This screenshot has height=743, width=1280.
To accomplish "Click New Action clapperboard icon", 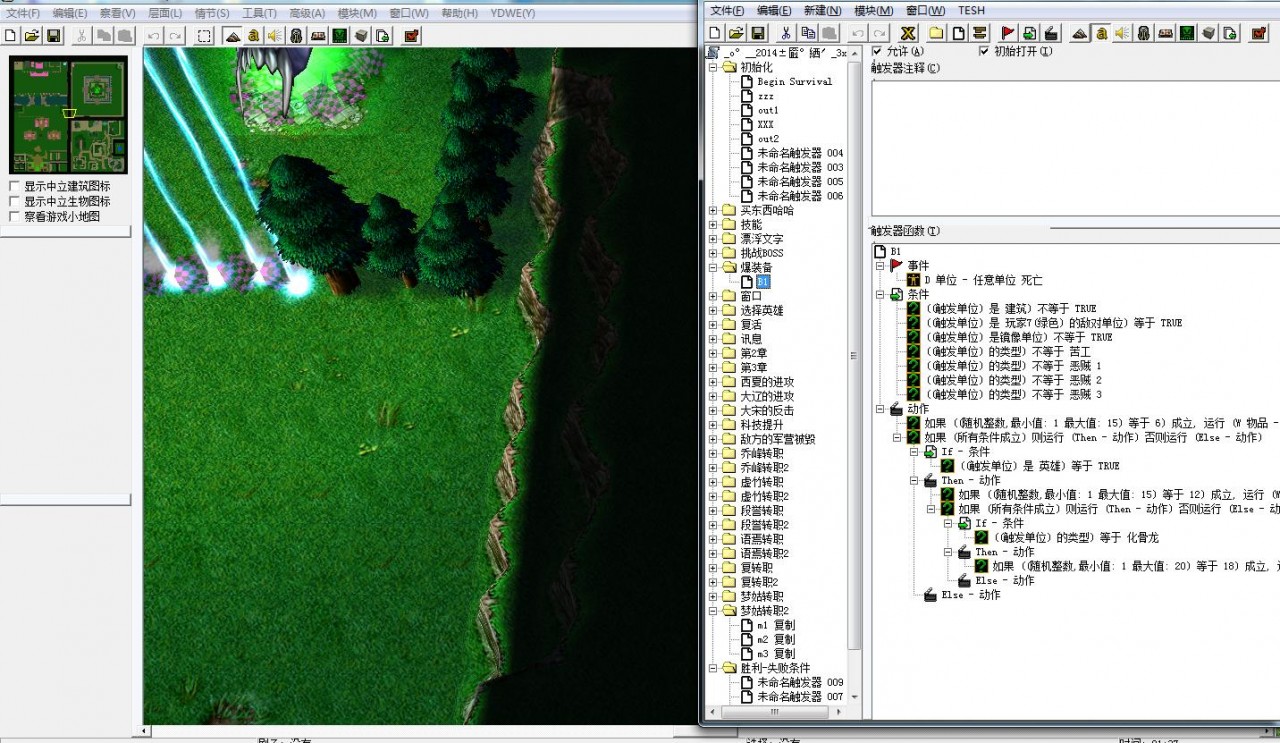I will point(1051,33).
